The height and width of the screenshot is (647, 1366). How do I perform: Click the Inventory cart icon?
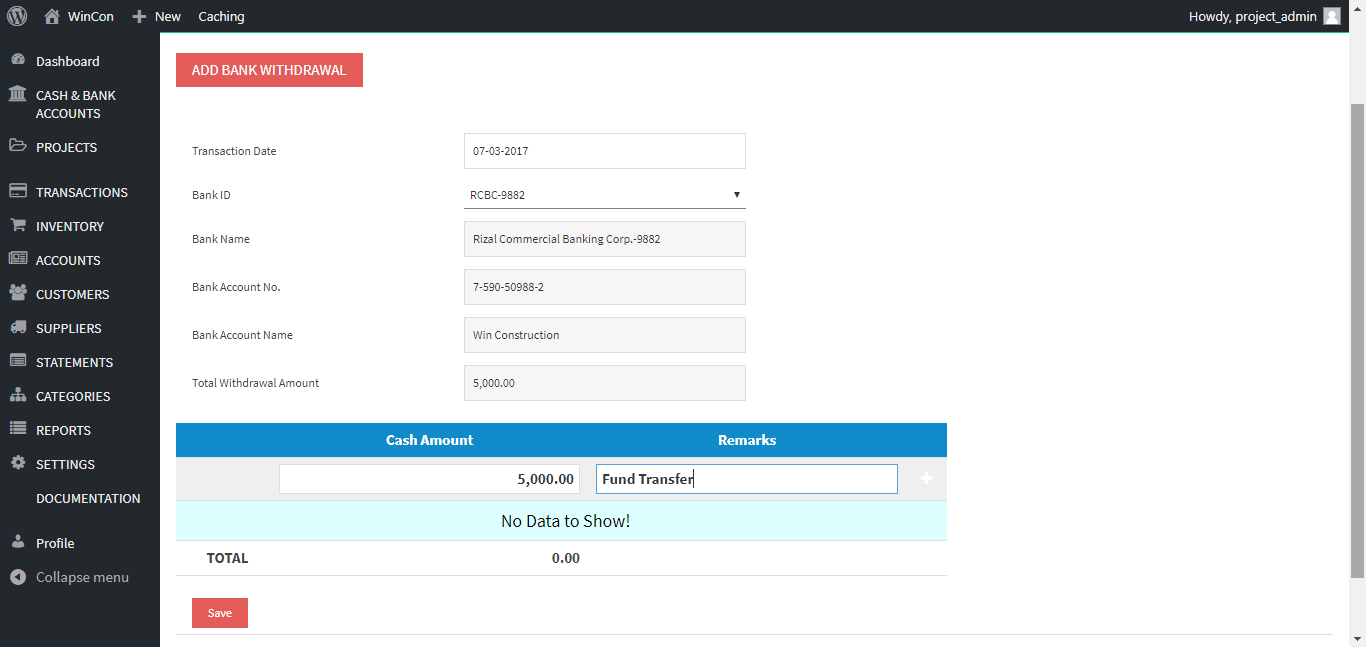click(x=18, y=226)
